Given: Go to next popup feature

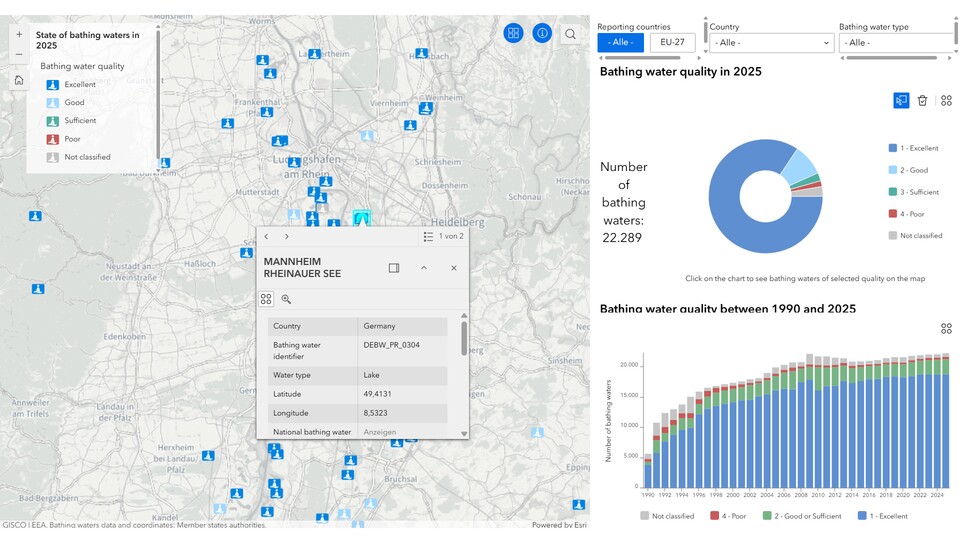Looking at the screenshot, I should pos(287,236).
